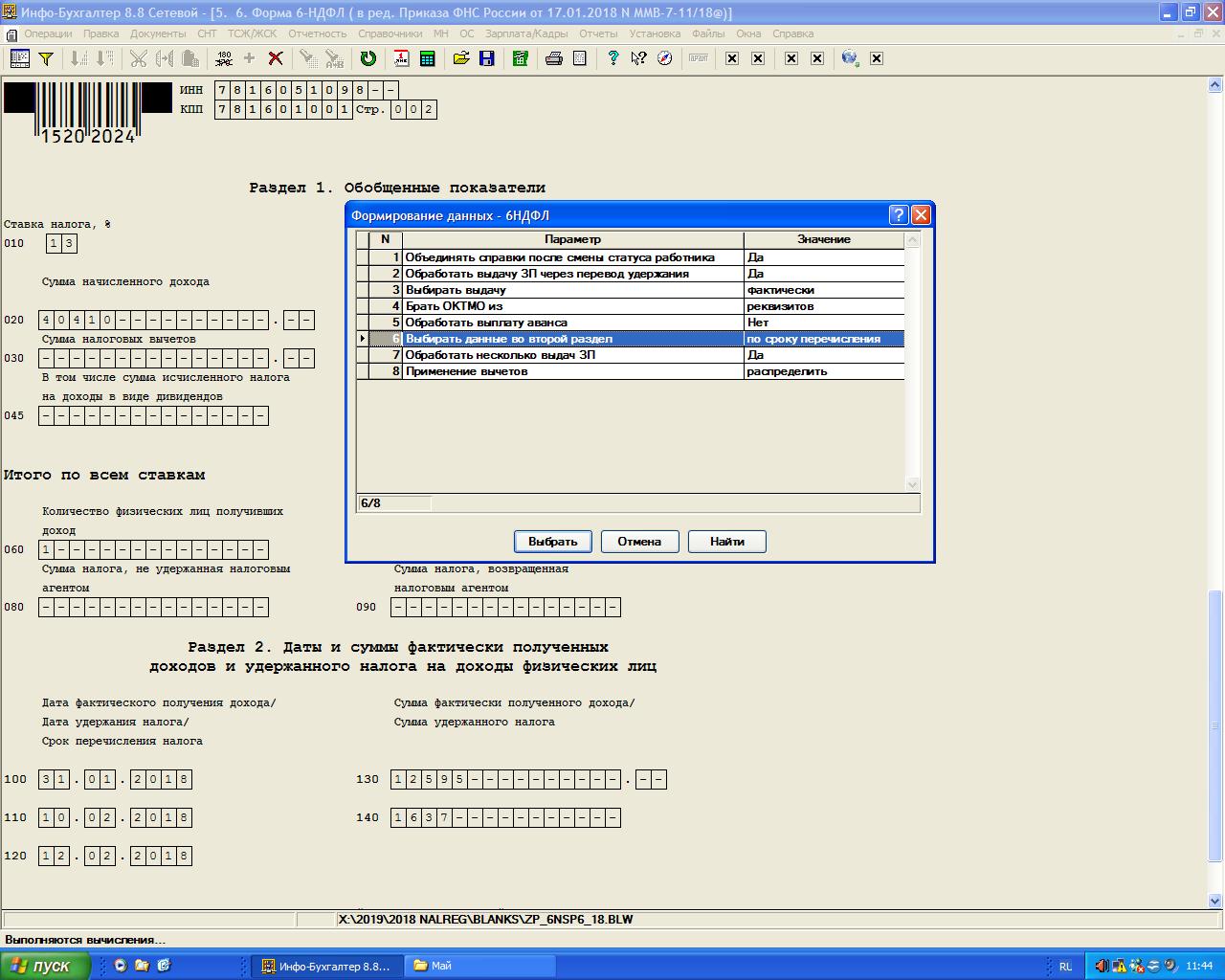Click the globe internet toolbar icon
Image resolution: width=1225 pixels, height=980 pixels.
point(849,58)
